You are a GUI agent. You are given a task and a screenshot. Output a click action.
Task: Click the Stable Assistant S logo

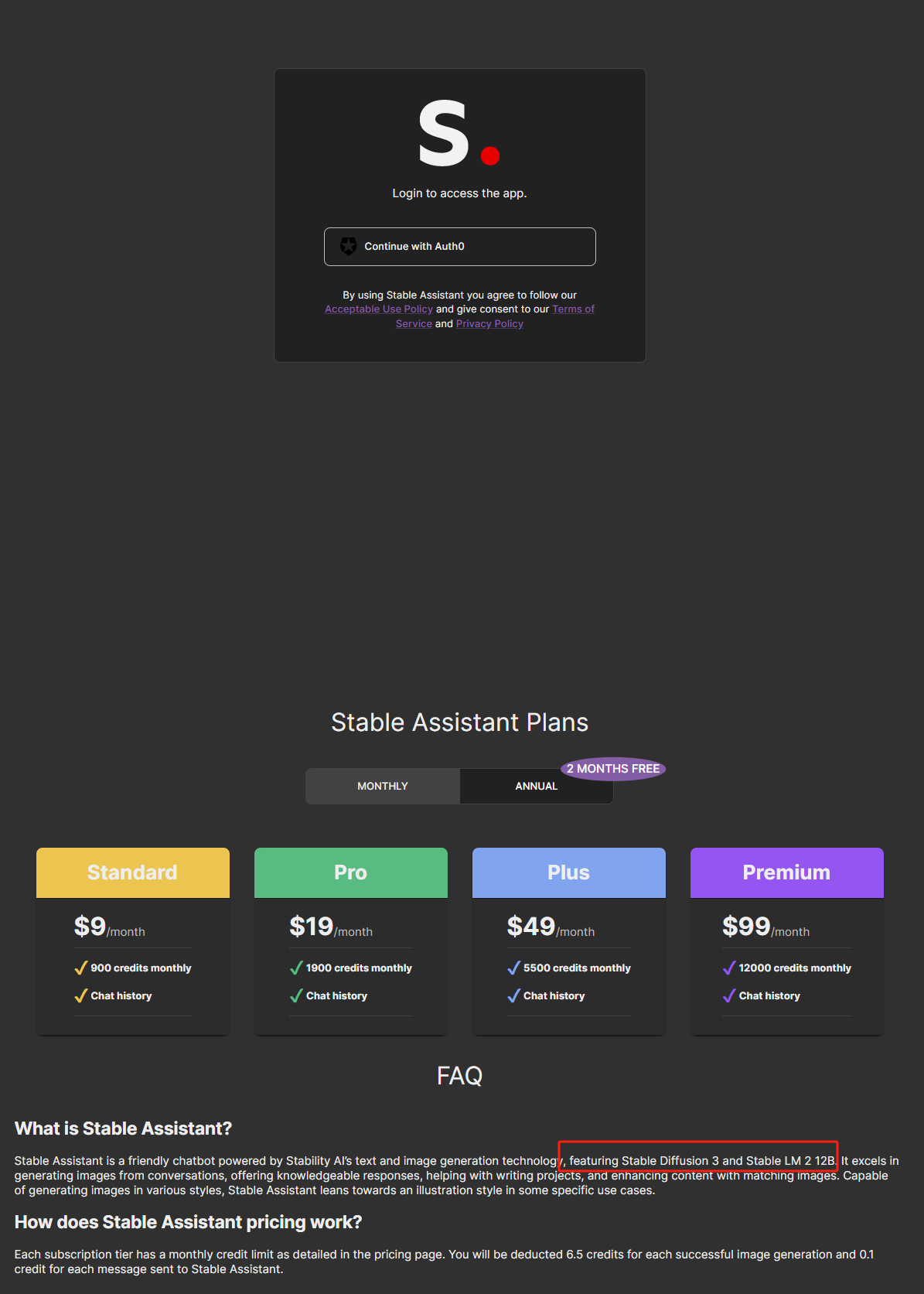[x=459, y=134]
